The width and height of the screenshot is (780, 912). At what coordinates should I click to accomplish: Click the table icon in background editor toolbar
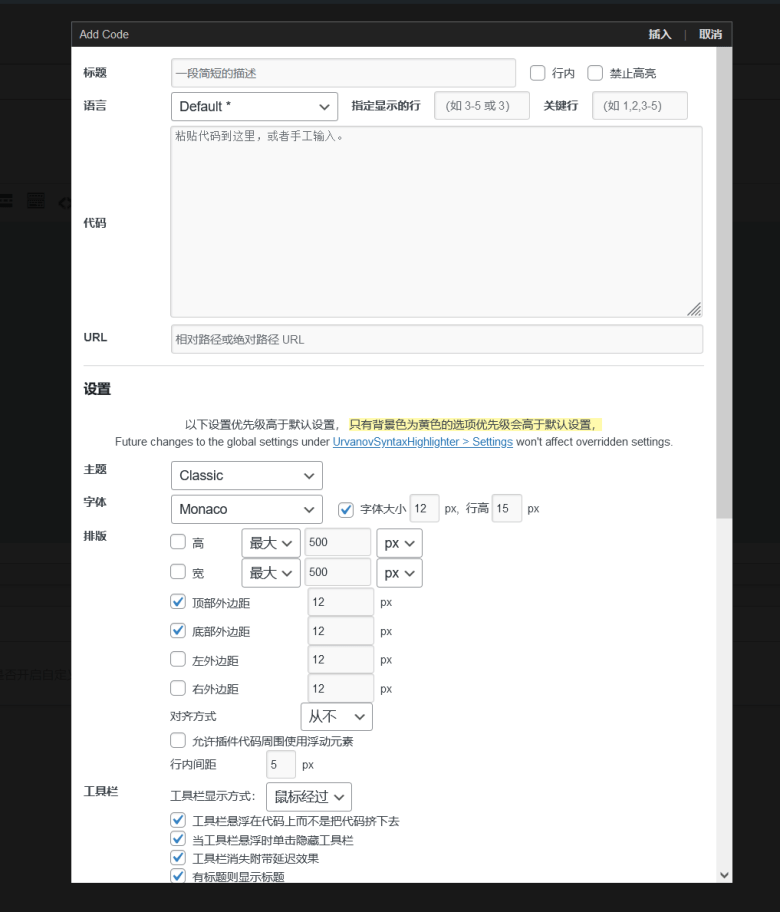click(35, 201)
